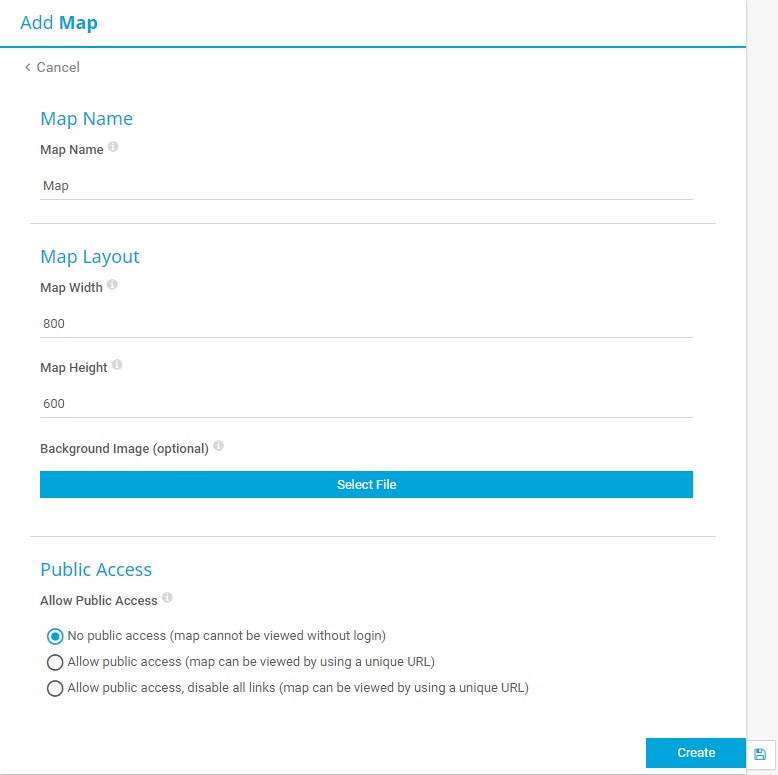Click the Background Image (optional) label
The height and width of the screenshot is (775, 778).
[x=124, y=449]
